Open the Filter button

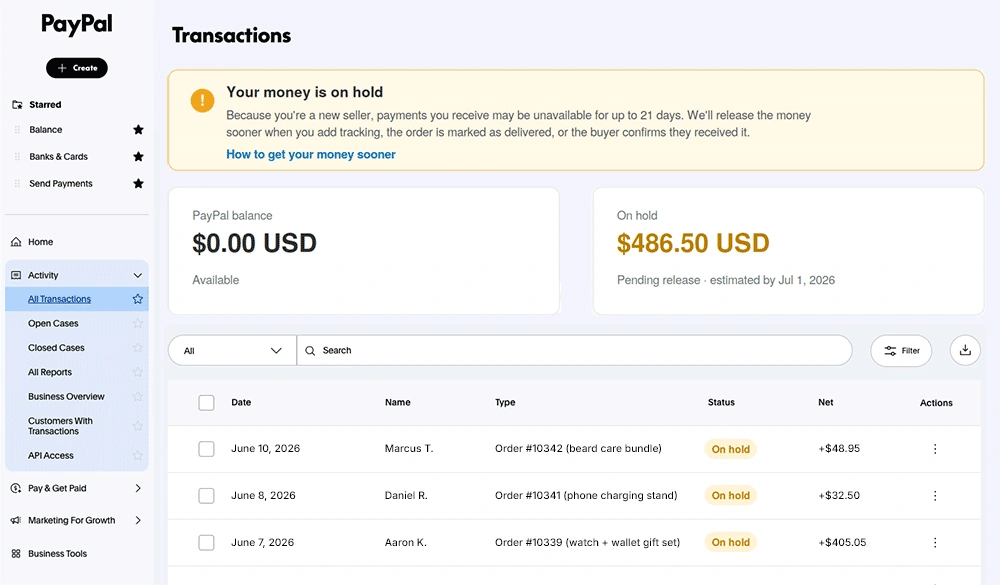pos(901,350)
